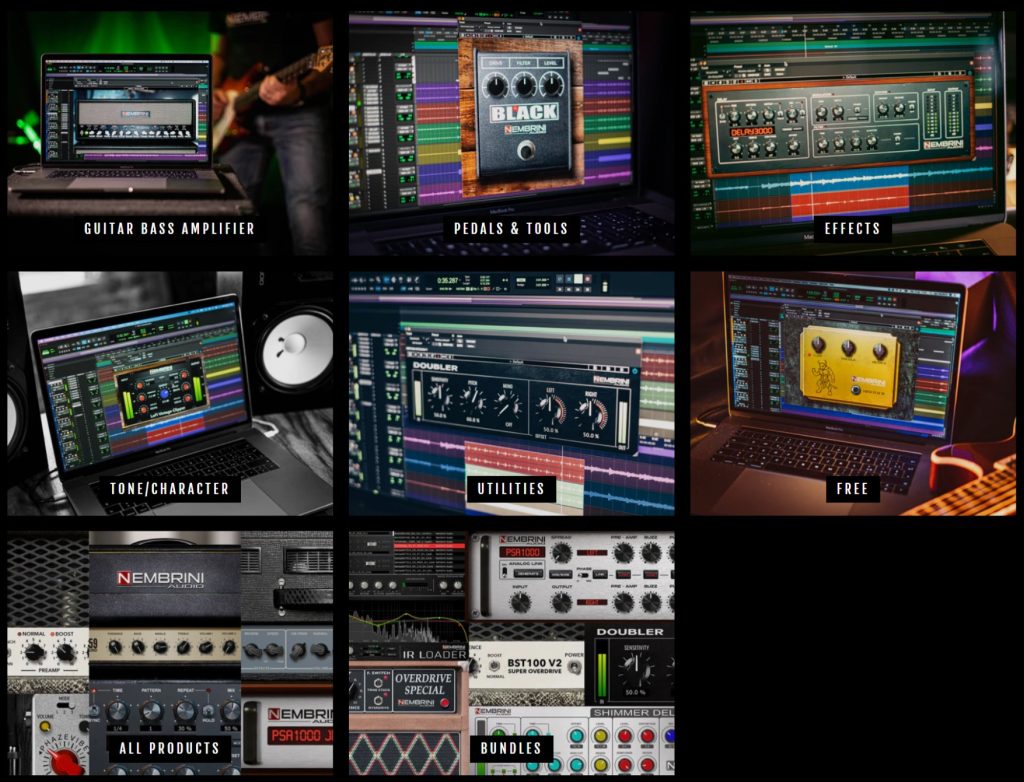Open the Bundles label

click(x=510, y=748)
